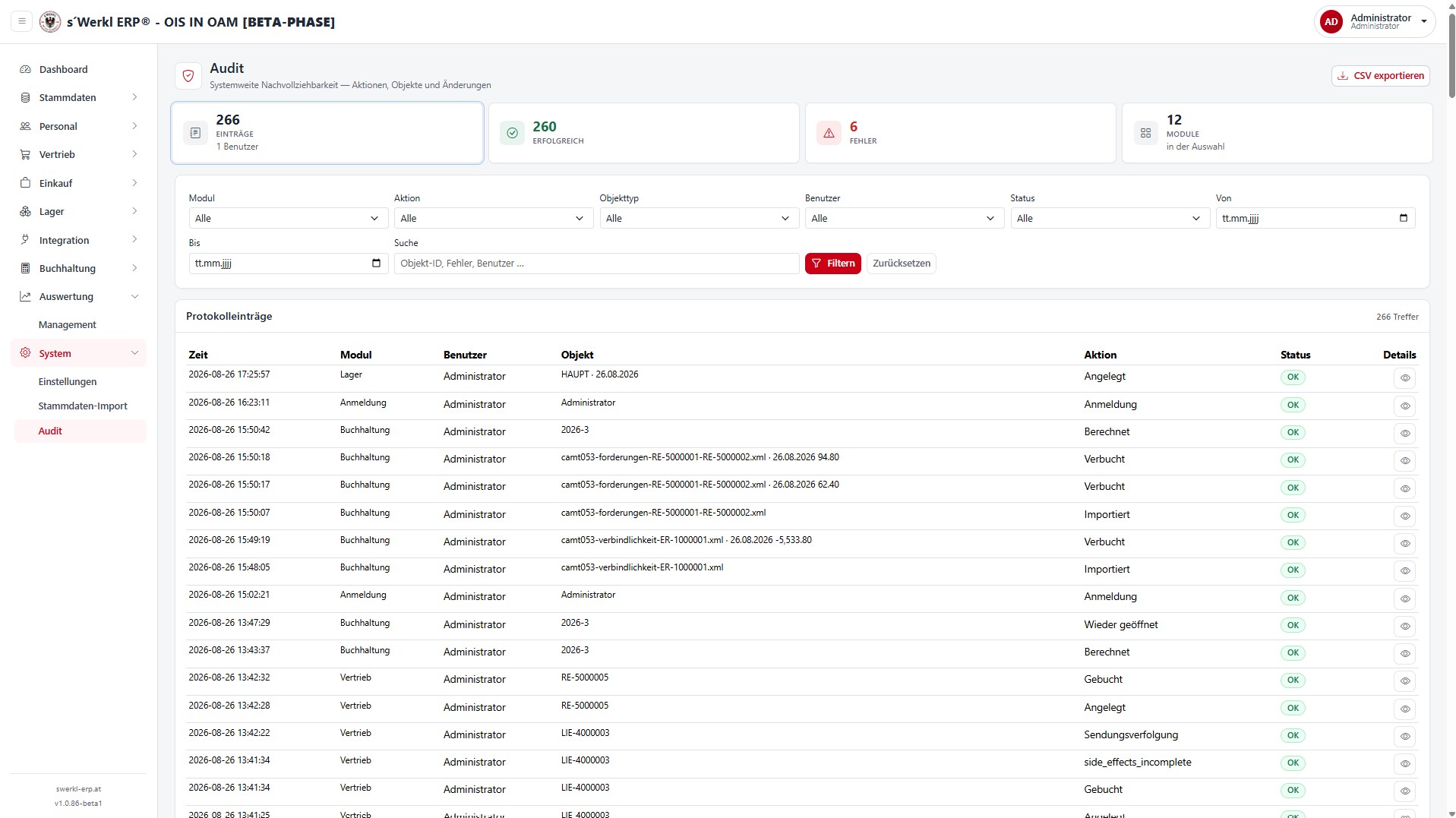The height and width of the screenshot is (818, 1456).
Task: Click the Vertrieb shopping cart icon
Action: tap(25, 154)
